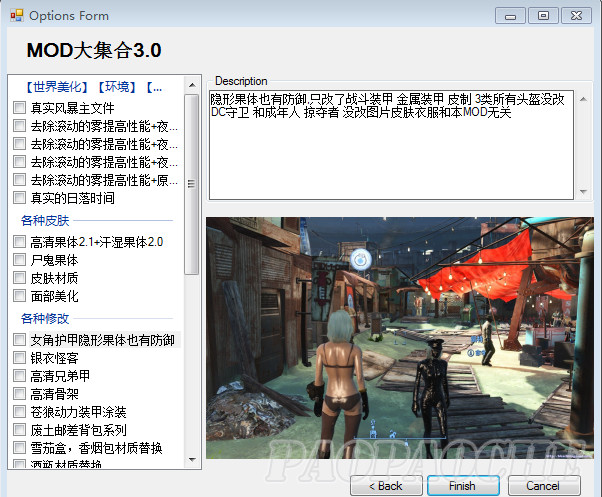
Task: Check the 废土邮差背包系列 checkbox
Action: pyautogui.click(x=19, y=429)
